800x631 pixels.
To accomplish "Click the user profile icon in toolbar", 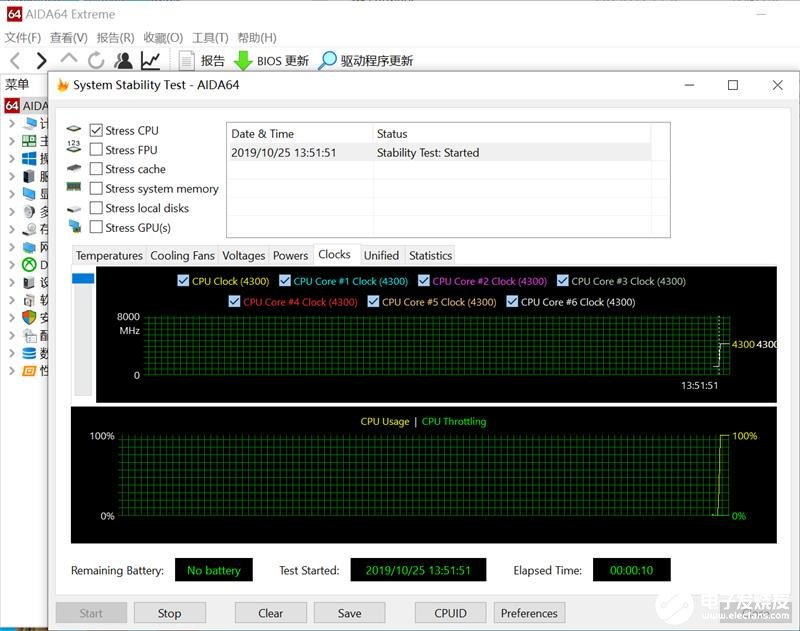I will (123, 61).
